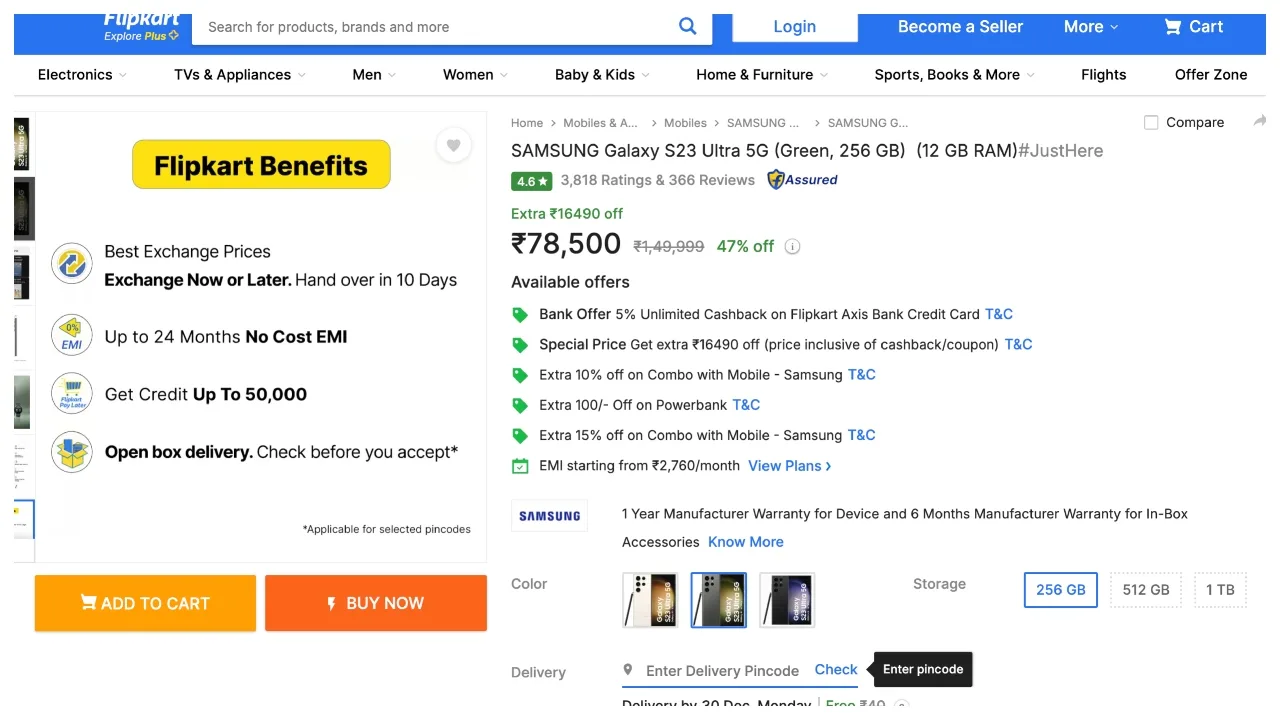Open the Home & Furniture dropdown
Image resolution: width=1280 pixels, height=720 pixels.
point(762,75)
